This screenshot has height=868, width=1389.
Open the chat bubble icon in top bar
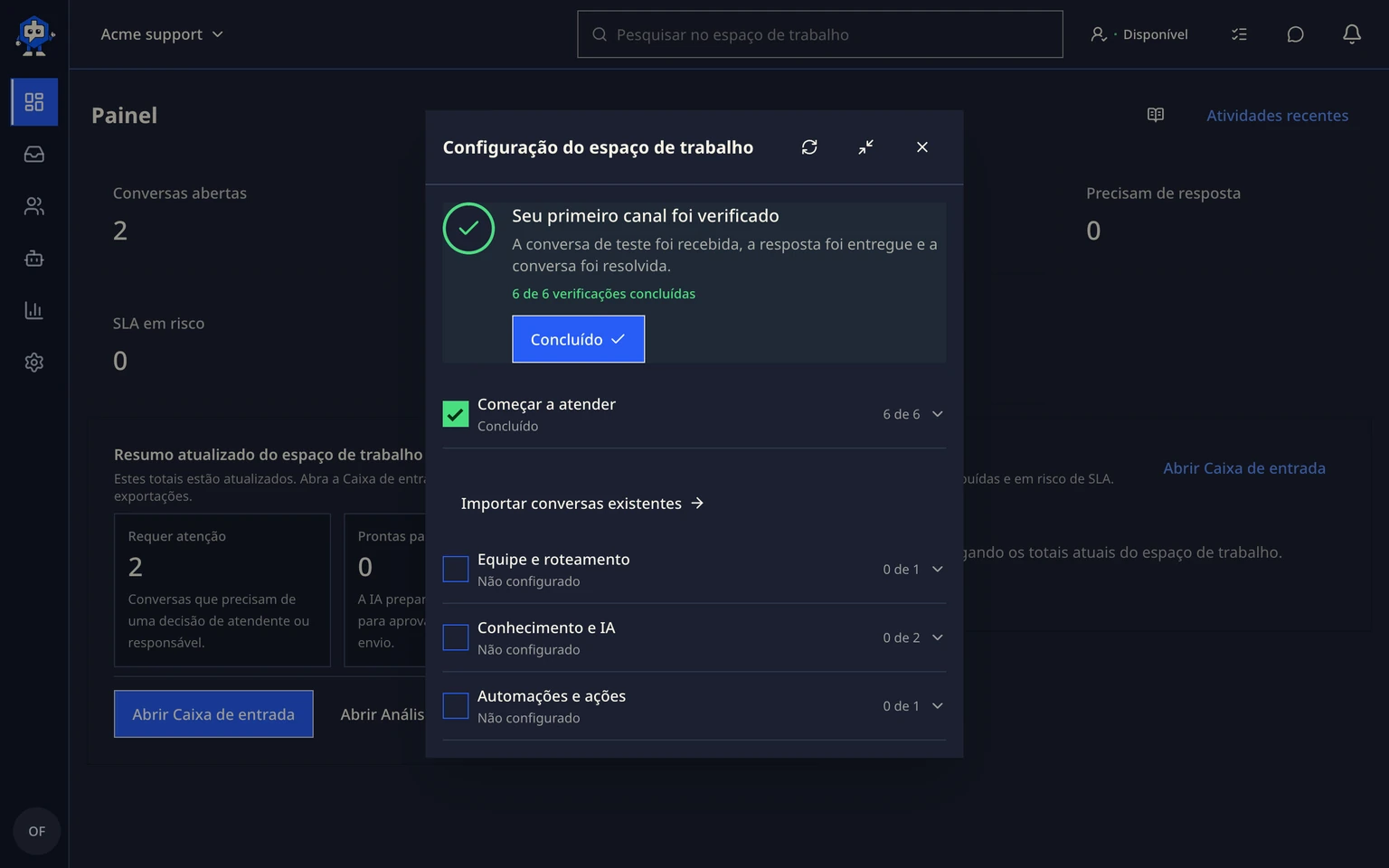1295,34
